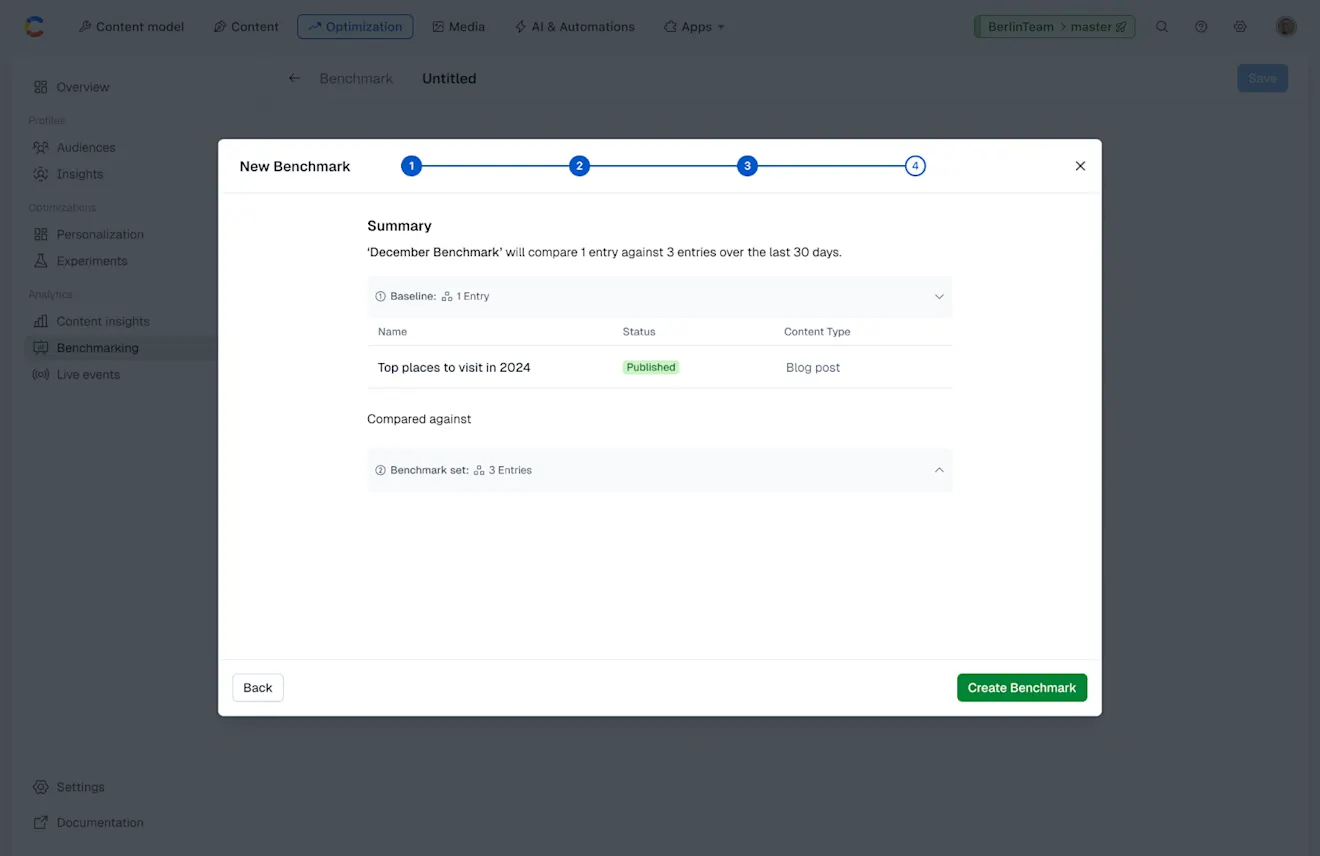The width and height of the screenshot is (1320, 856).
Task: Collapse the Benchmark set 3 Entries section
Action: (x=938, y=470)
